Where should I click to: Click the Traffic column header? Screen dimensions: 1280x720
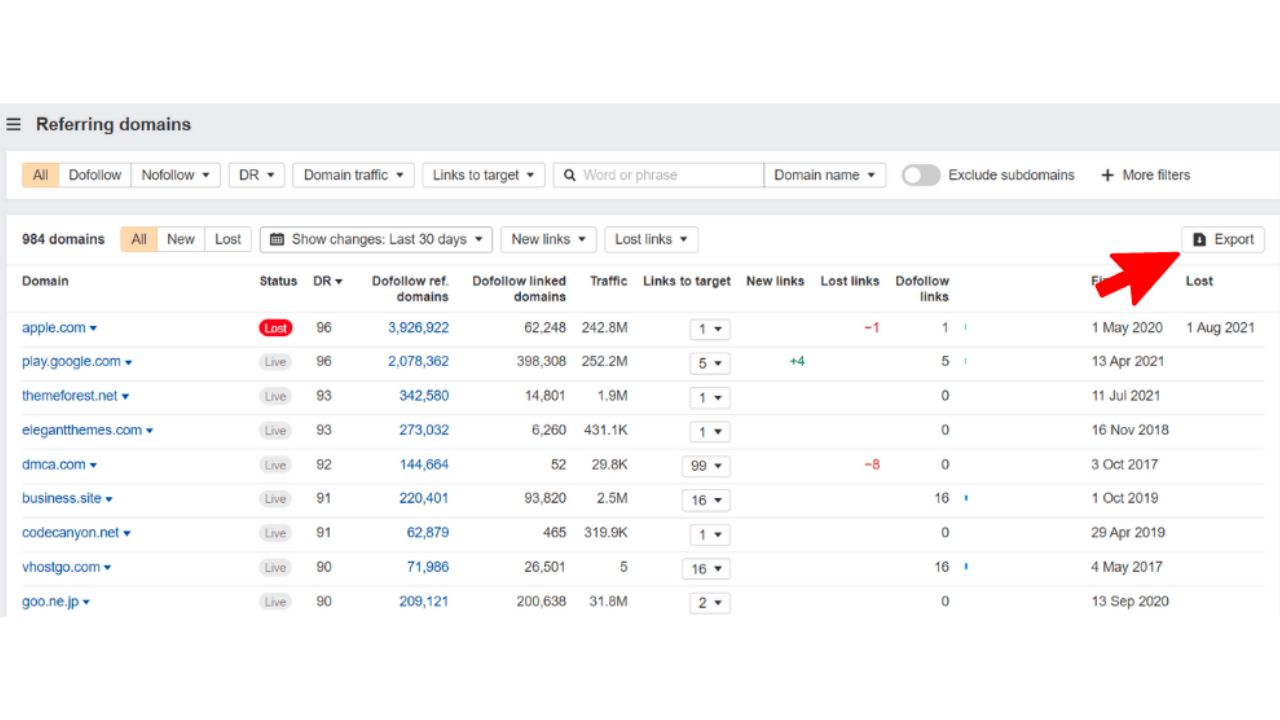click(608, 281)
